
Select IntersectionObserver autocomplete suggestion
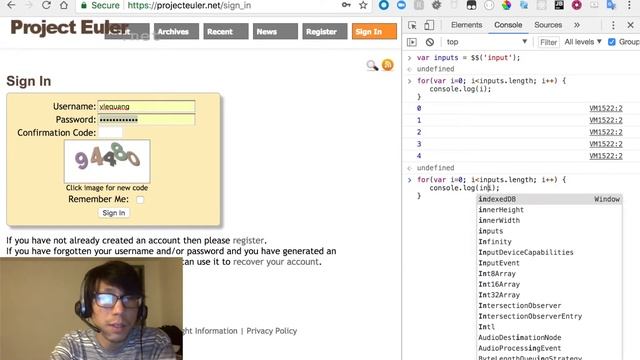(x=549, y=305)
